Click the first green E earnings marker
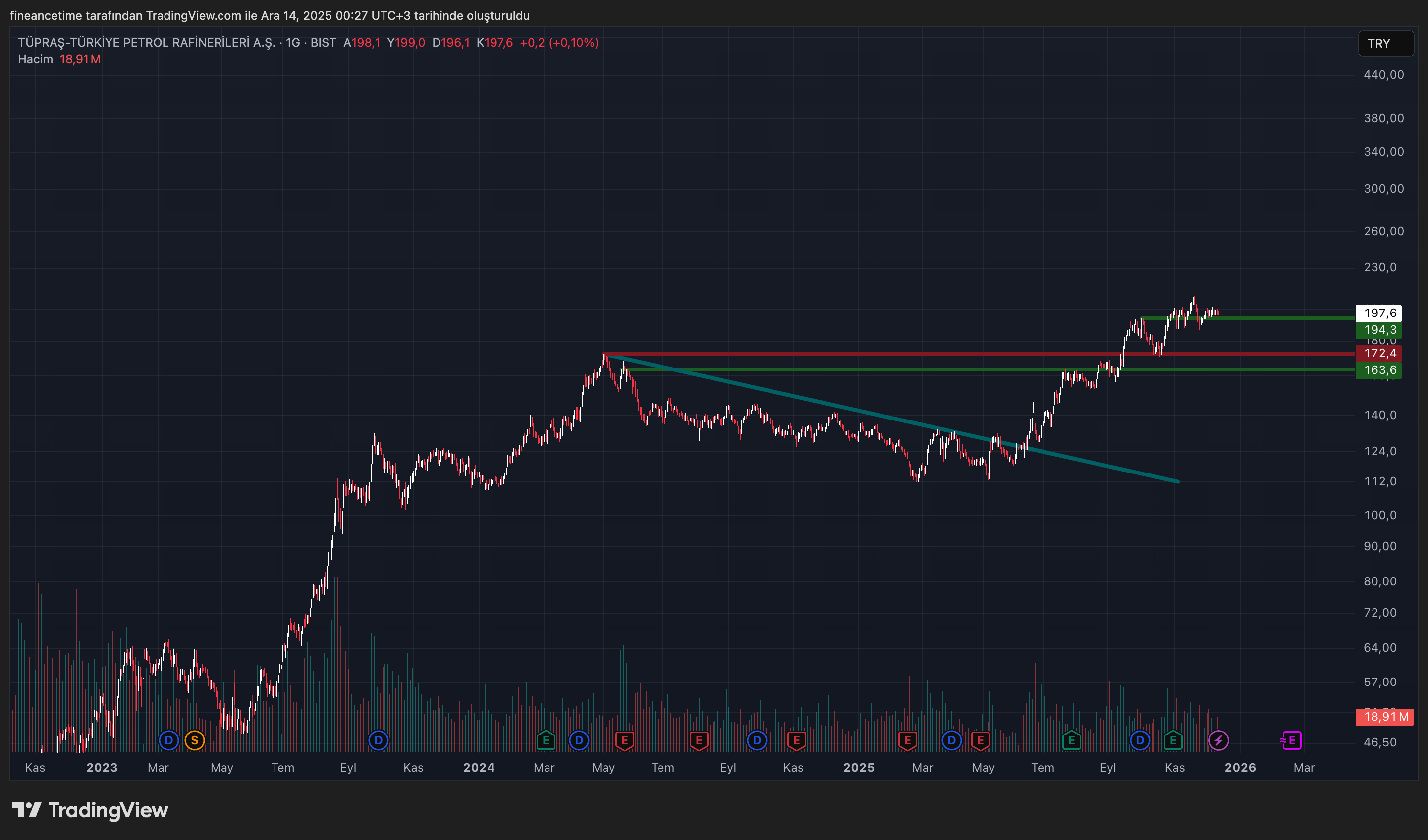This screenshot has width=1428, height=840. click(x=546, y=740)
